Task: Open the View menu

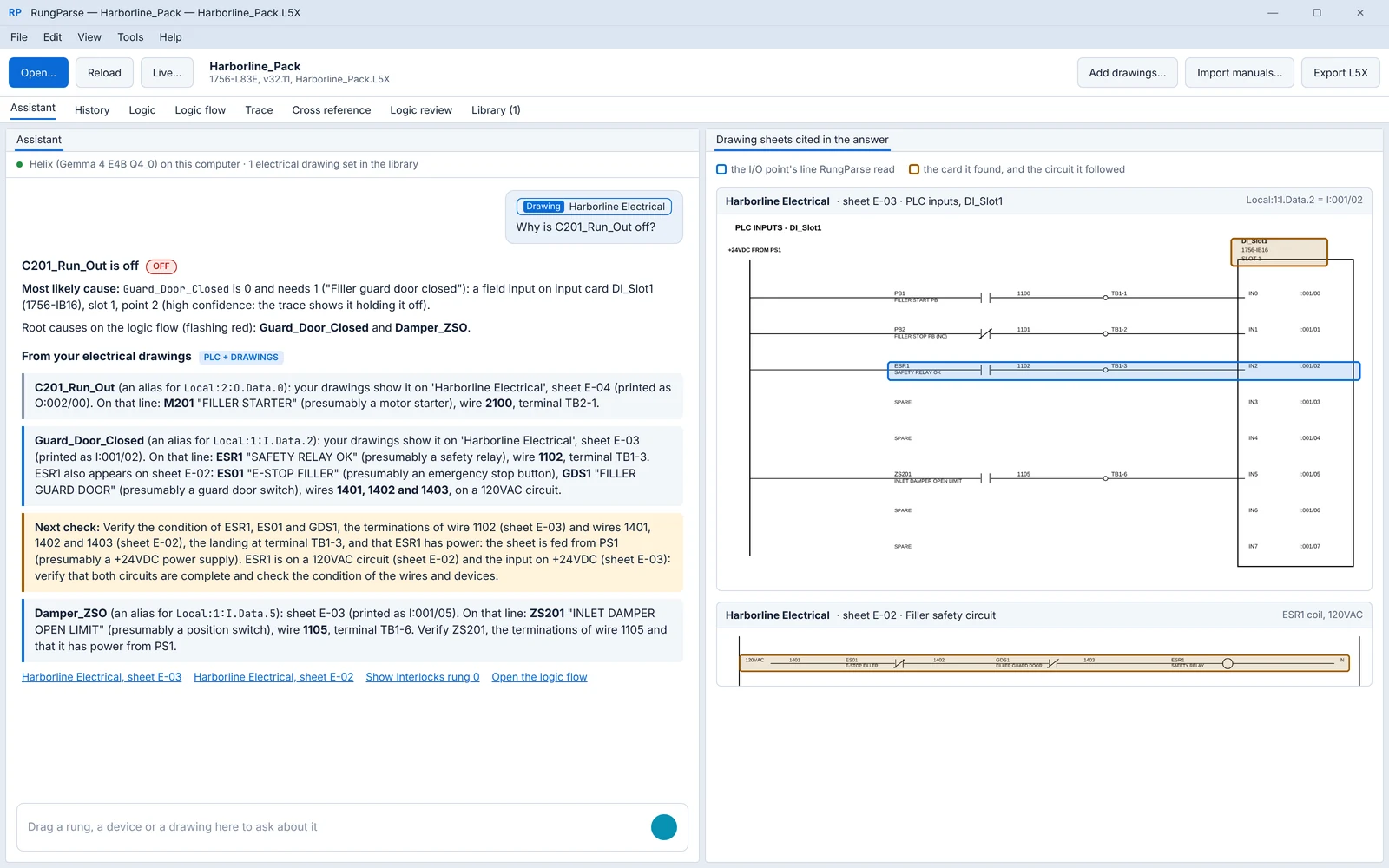Action: point(89,37)
